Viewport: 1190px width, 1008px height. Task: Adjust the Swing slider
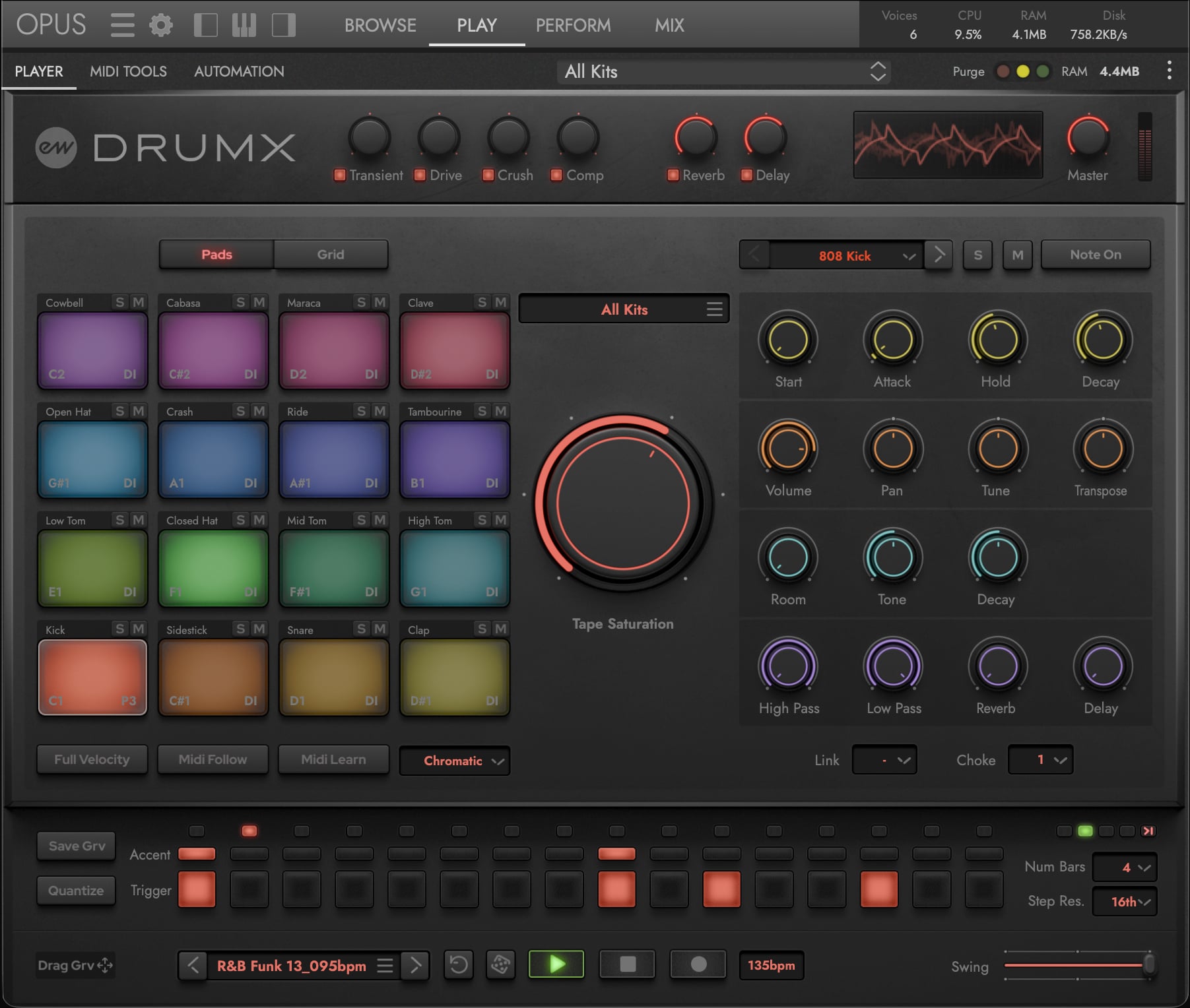[1078, 965]
